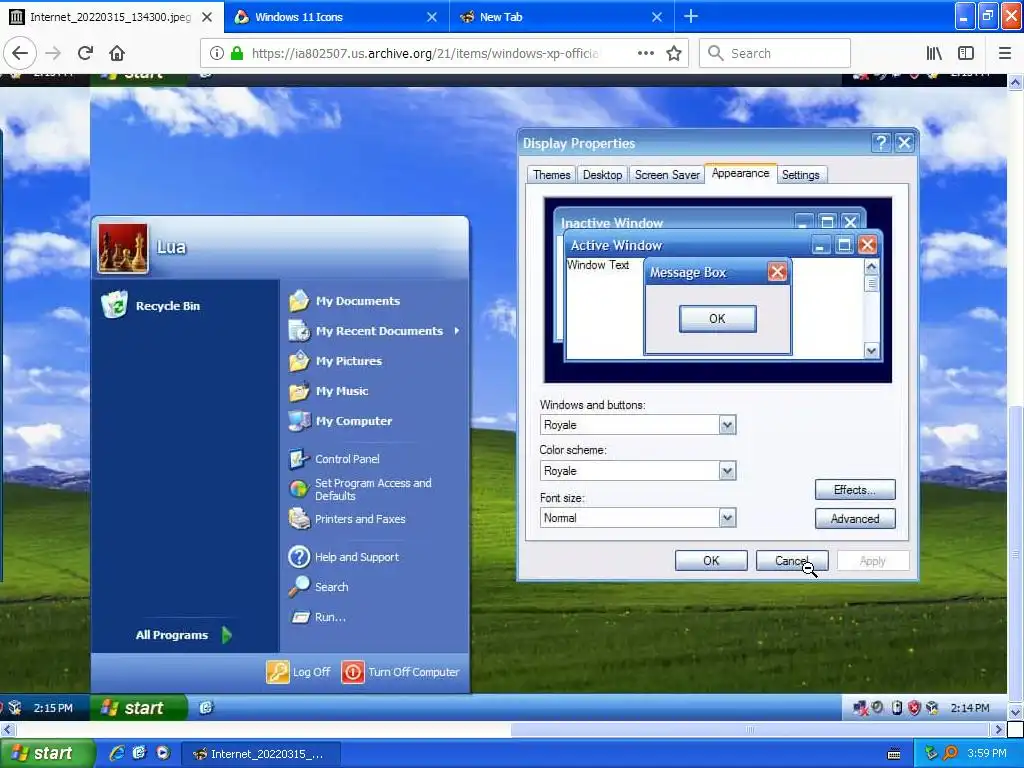Click the red Turn Off Computer button
This screenshot has height=768, width=1024.
[x=353, y=672]
